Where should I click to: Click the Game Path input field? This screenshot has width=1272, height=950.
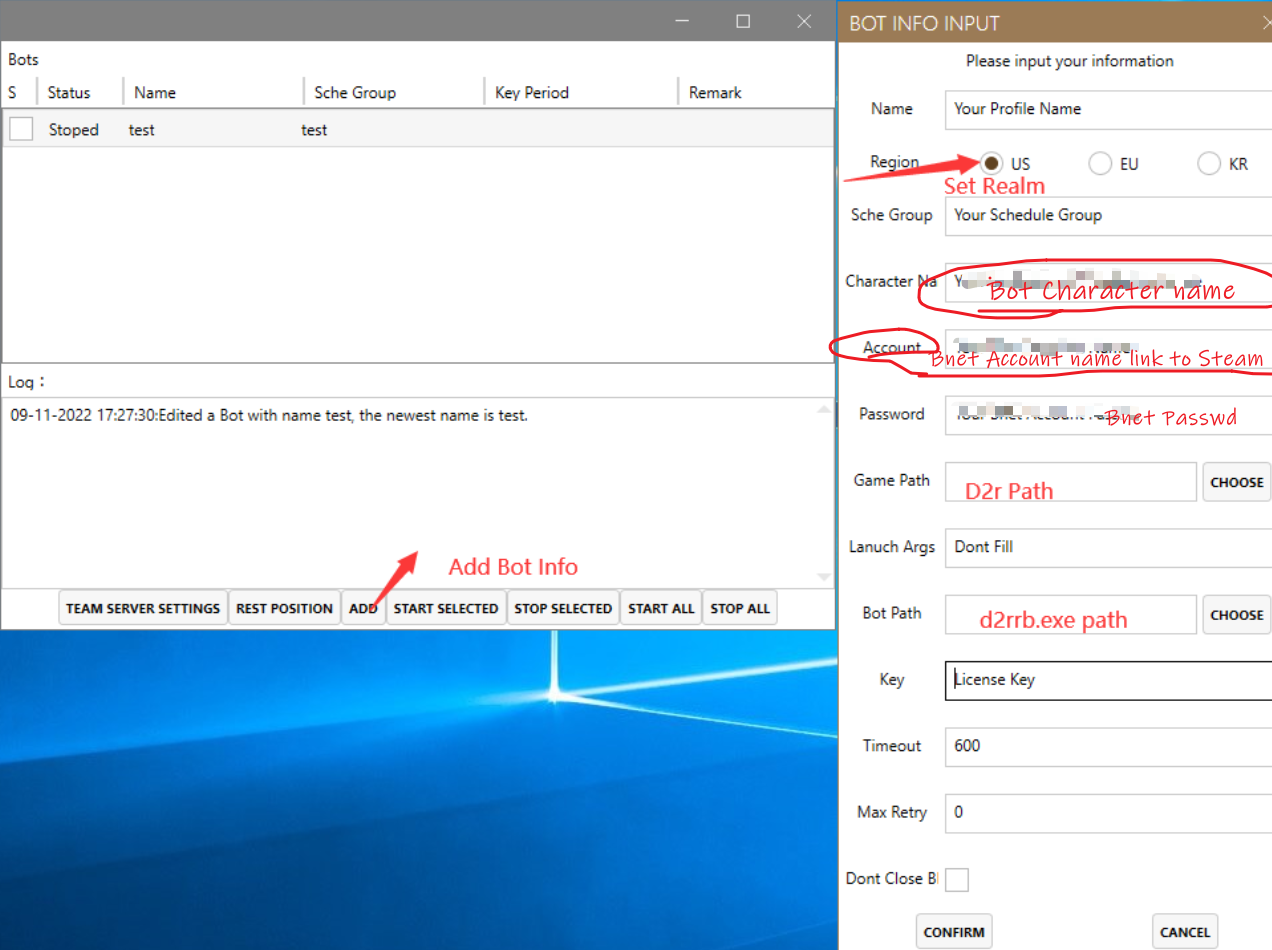(1071, 481)
